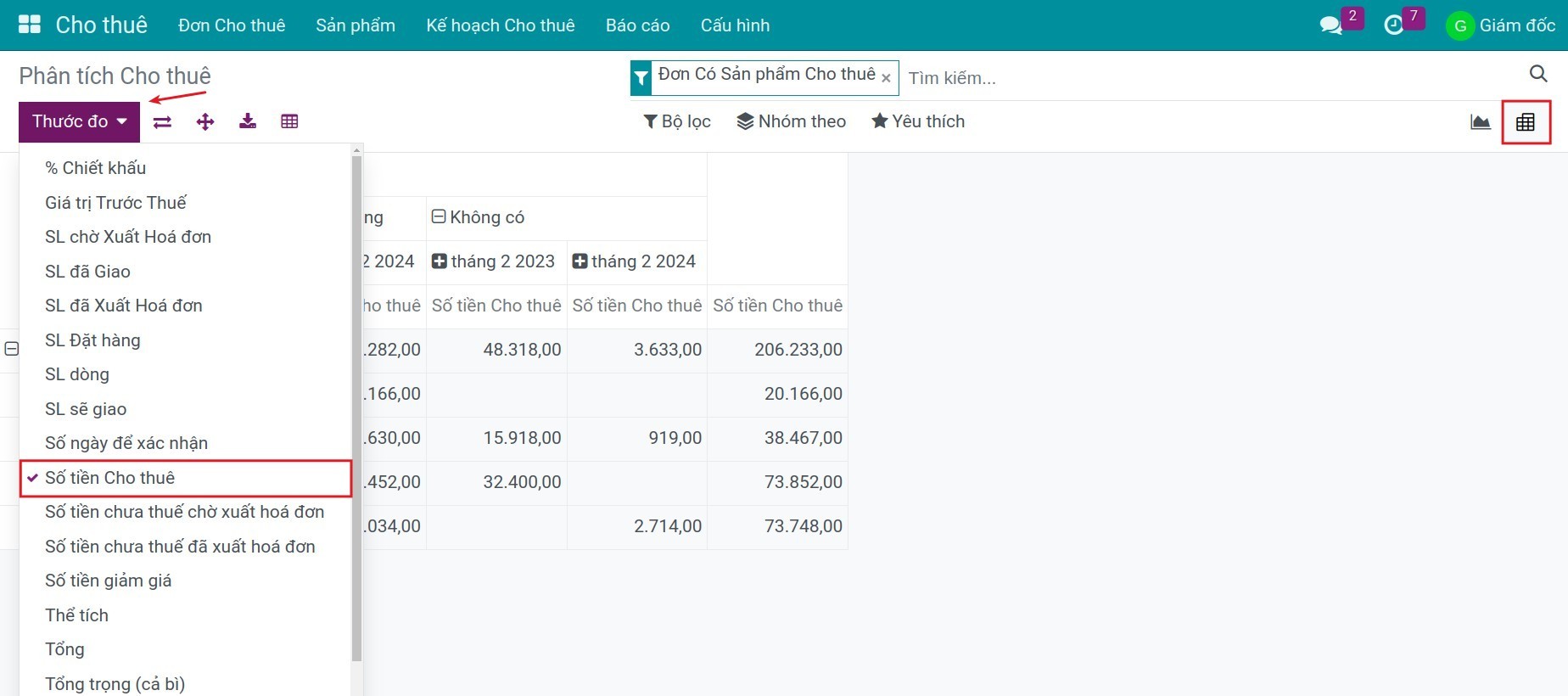Open the apps grid home menu
This screenshot has width=1568, height=696.
click(x=30, y=25)
